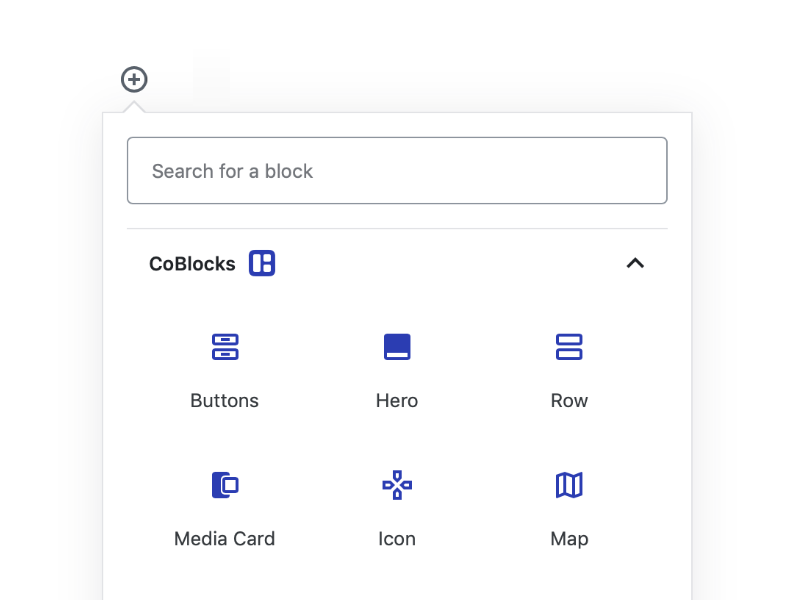Click the CoBlocks category heading text
This screenshot has width=800, height=600.
click(192, 264)
